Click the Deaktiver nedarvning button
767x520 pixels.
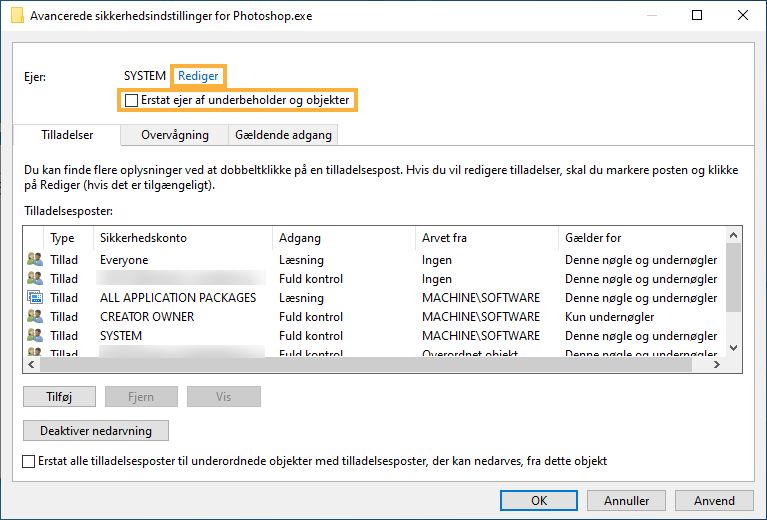(96, 431)
